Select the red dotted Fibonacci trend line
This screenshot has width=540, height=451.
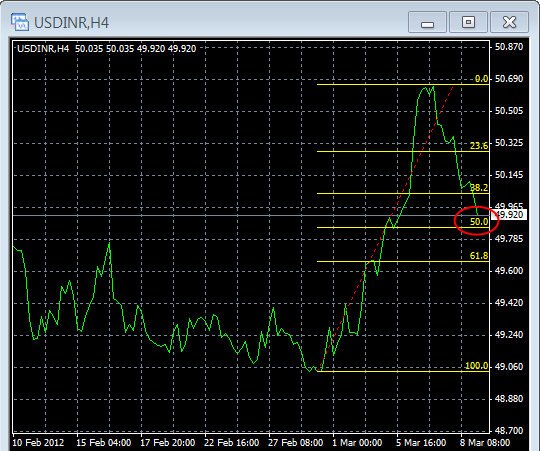click(386, 228)
